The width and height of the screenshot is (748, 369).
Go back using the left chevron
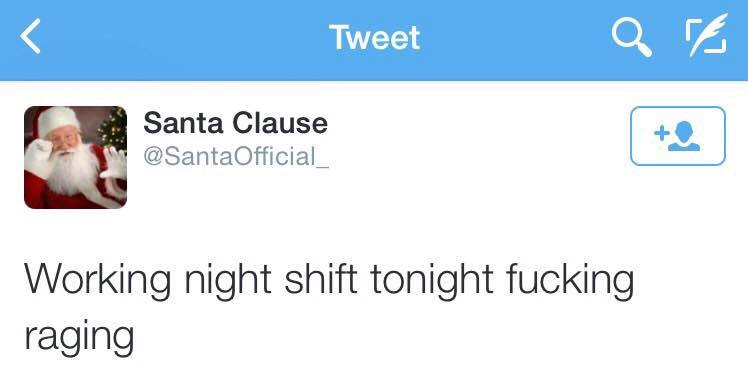pyautogui.click(x=31, y=36)
